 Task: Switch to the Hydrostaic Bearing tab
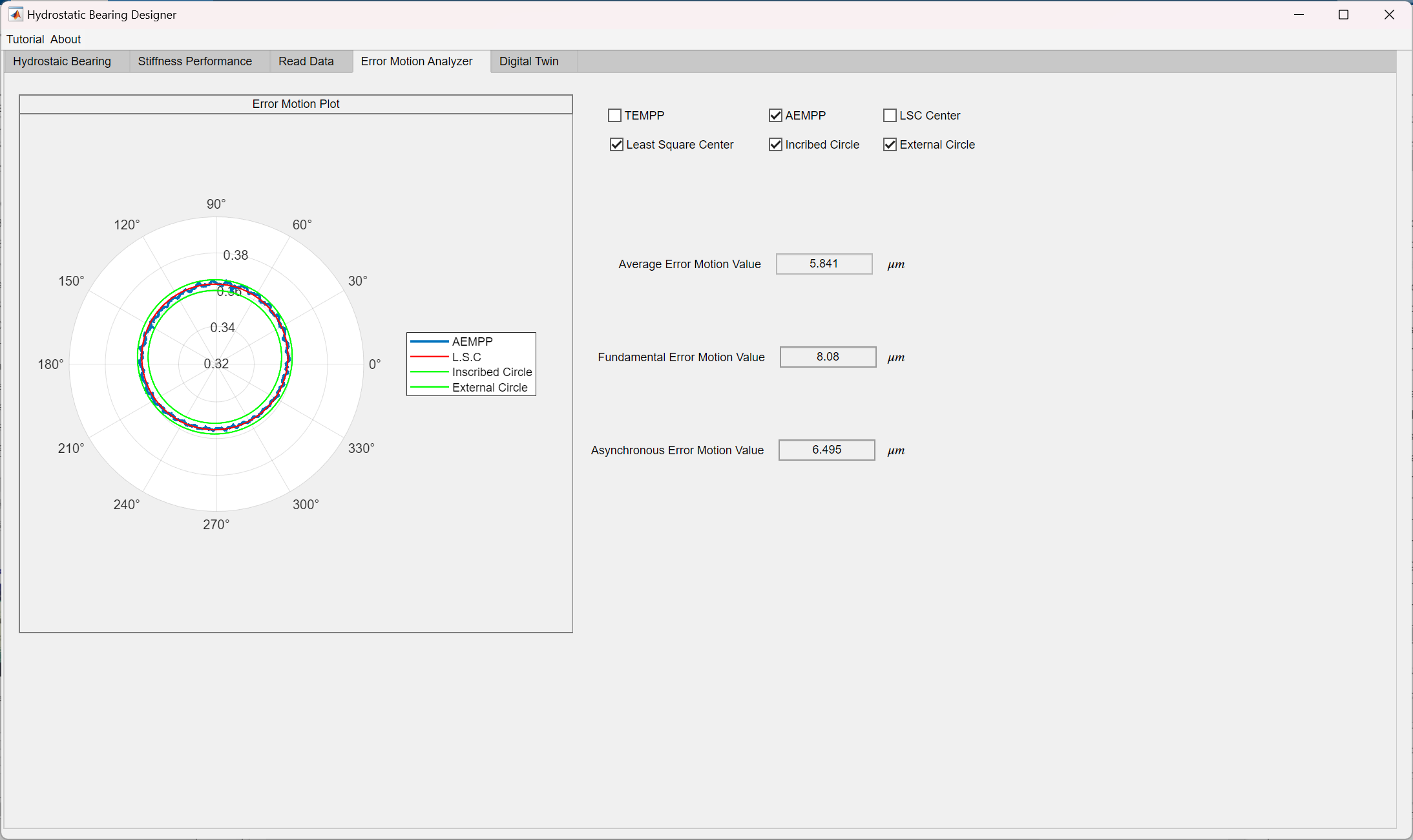[61, 61]
